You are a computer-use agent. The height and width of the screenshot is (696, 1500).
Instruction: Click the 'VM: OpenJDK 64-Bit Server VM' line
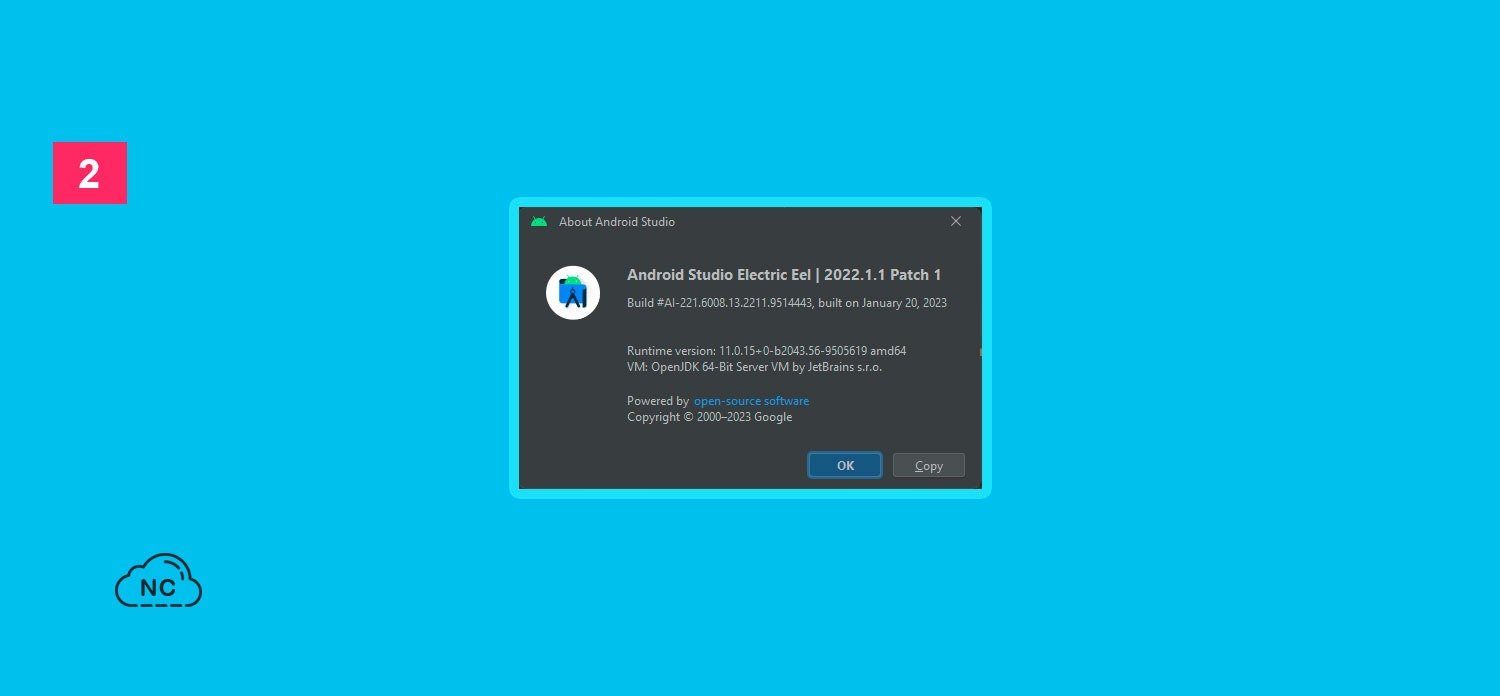[x=754, y=367]
